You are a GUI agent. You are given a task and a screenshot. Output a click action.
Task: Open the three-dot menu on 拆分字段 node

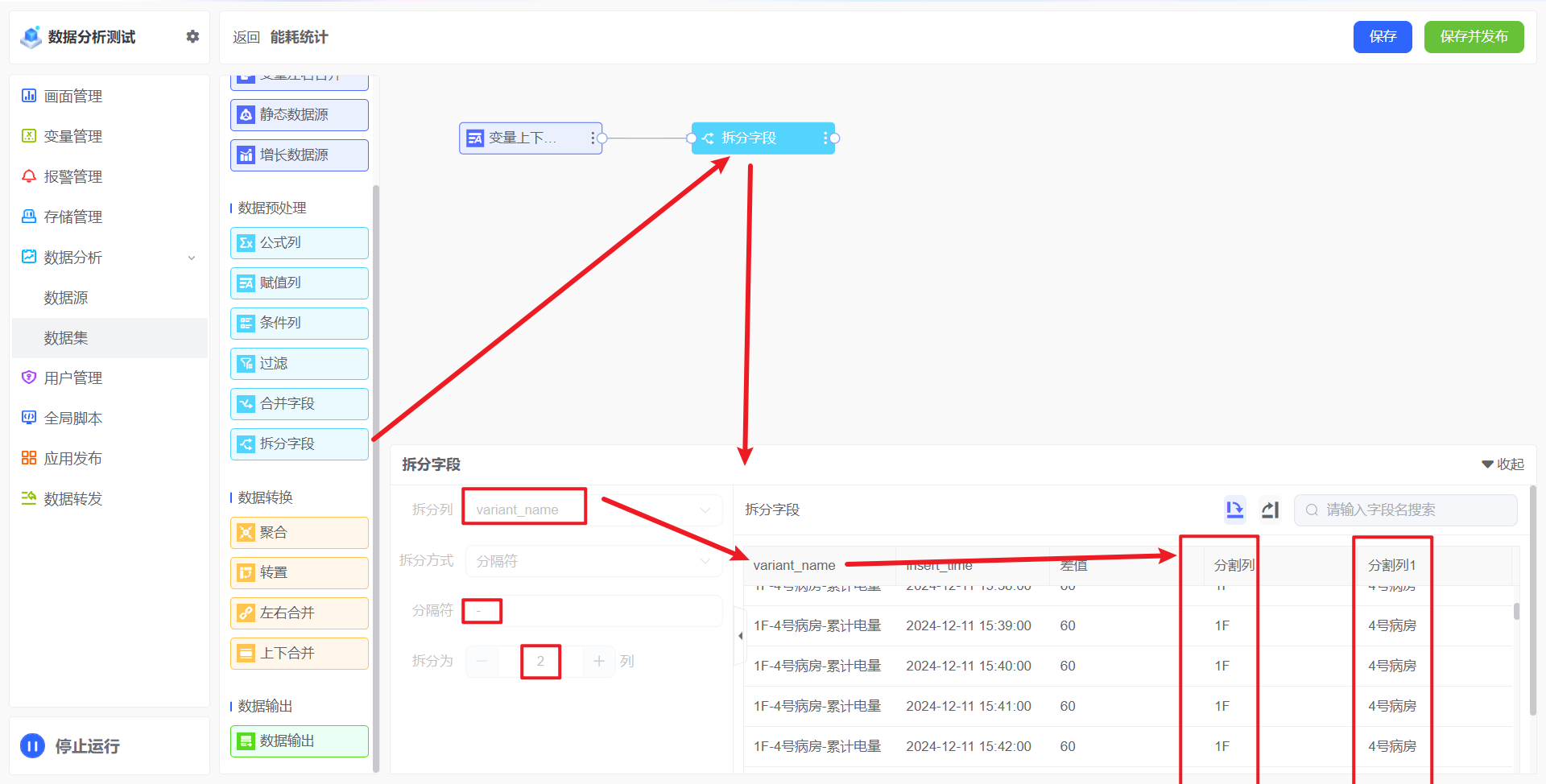pos(825,138)
